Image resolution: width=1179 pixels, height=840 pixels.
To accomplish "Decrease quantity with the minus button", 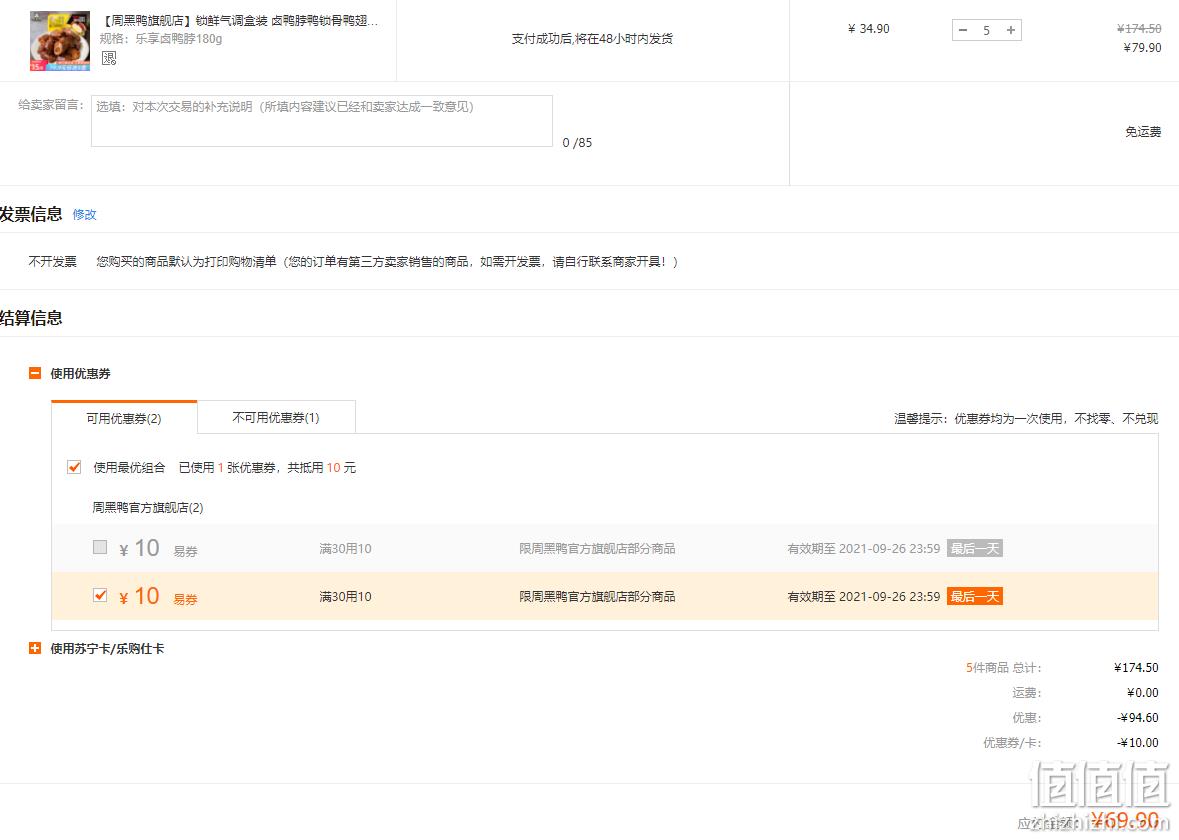I will click(963, 30).
